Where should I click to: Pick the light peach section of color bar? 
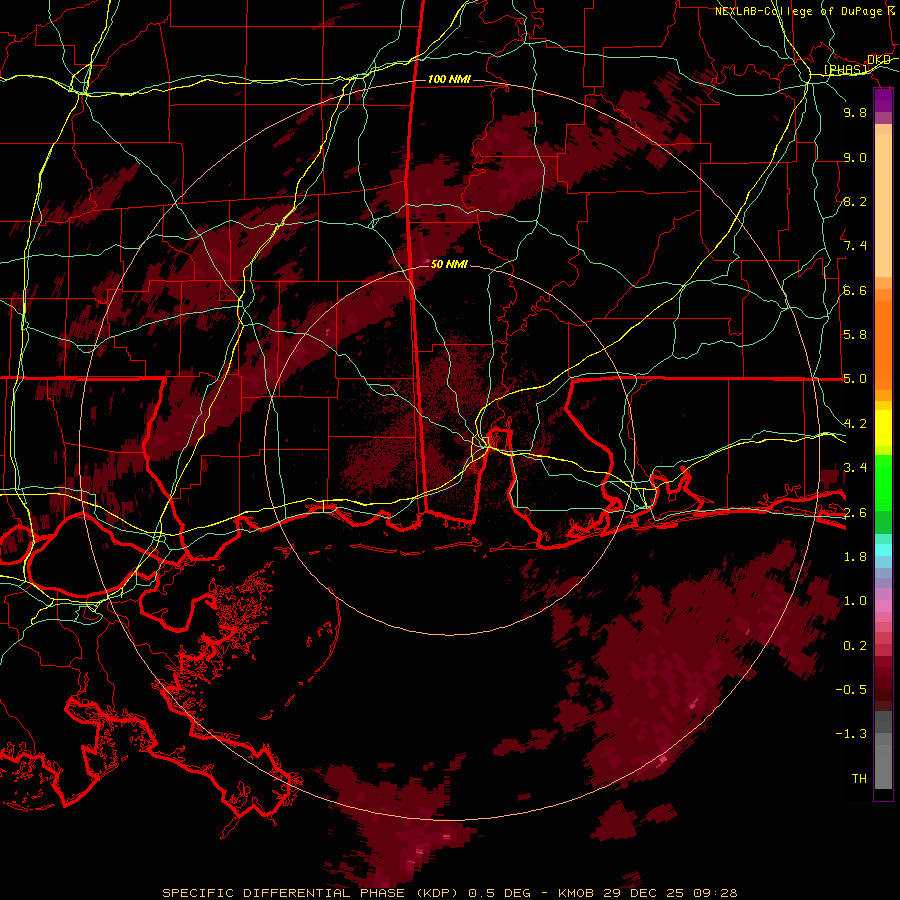(883, 207)
